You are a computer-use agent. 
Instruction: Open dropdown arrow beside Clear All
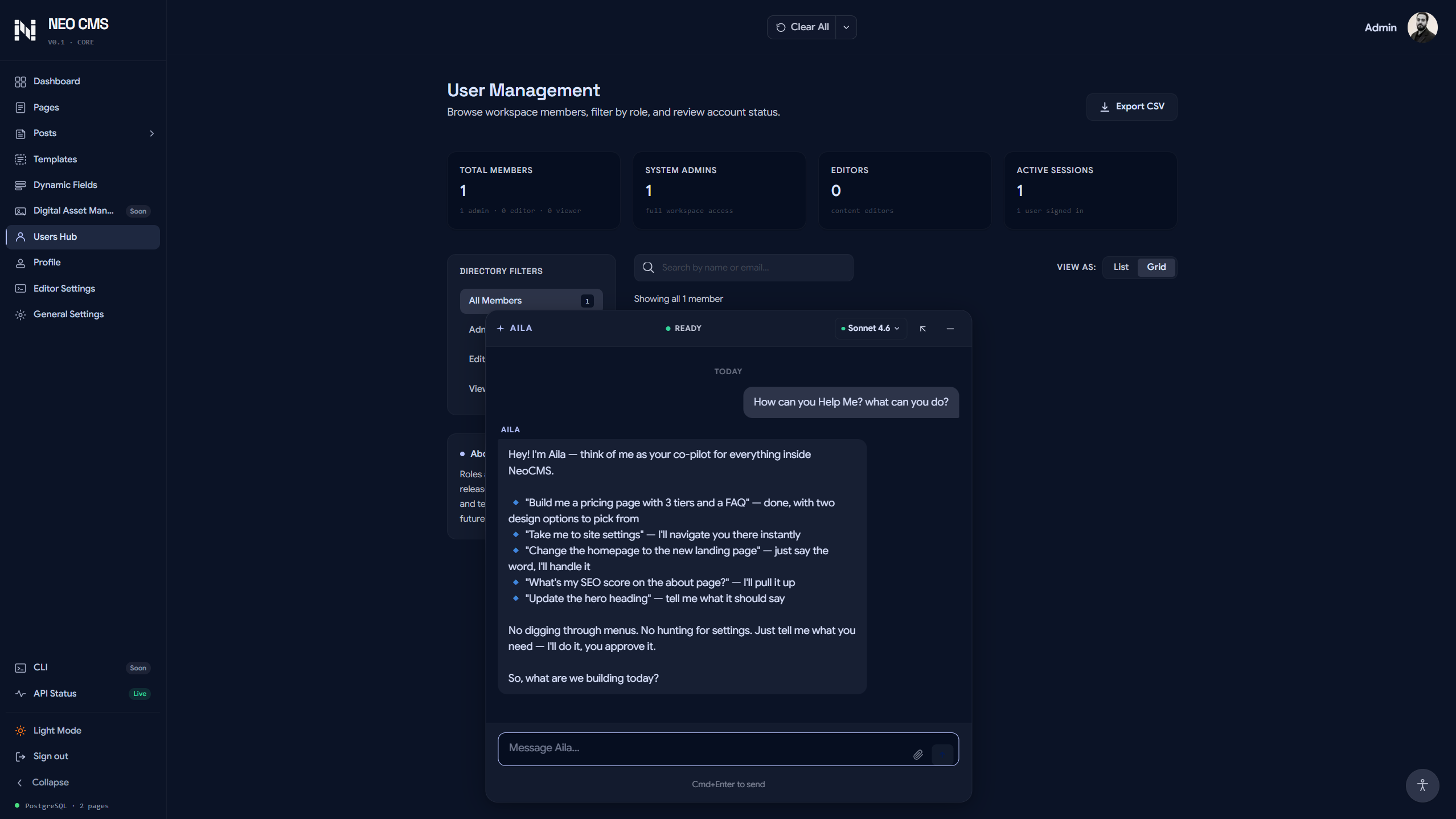pos(846,27)
